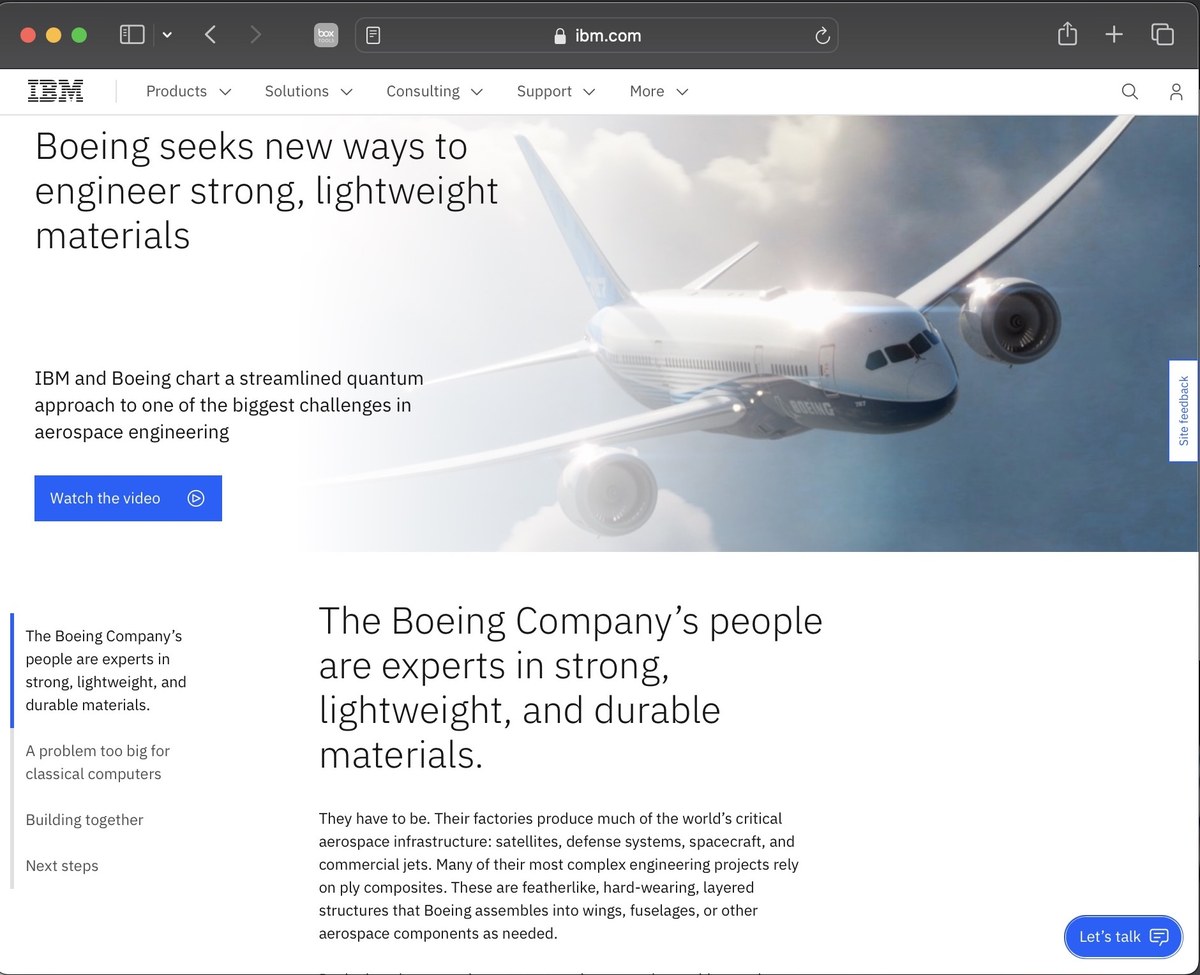The image size is (1200, 975).
Task: Toggle the Safari sidebar visibility
Action: tap(131, 33)
